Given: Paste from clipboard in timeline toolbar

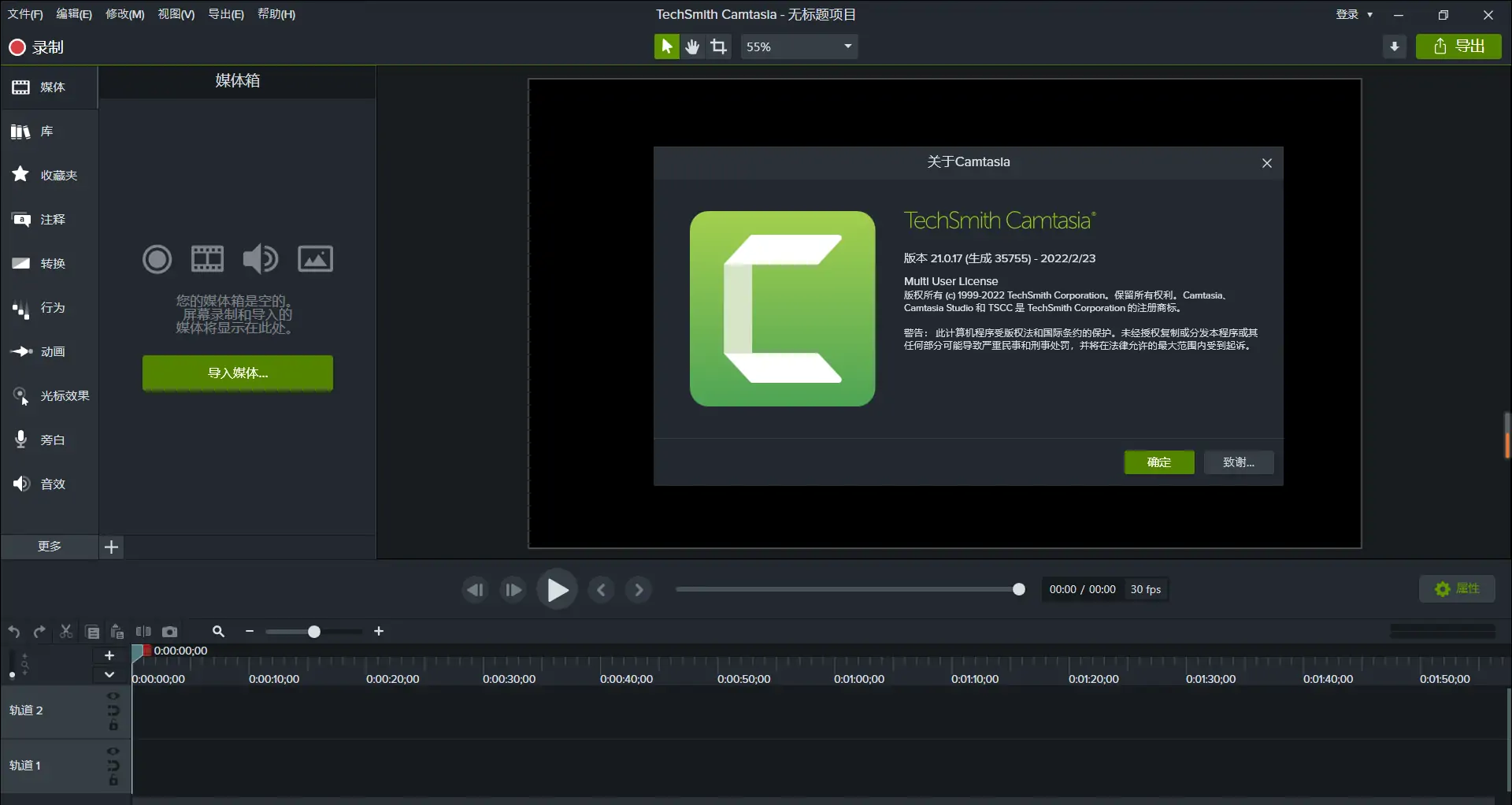Looking at the screenshot, I should [x=117, y=632].
